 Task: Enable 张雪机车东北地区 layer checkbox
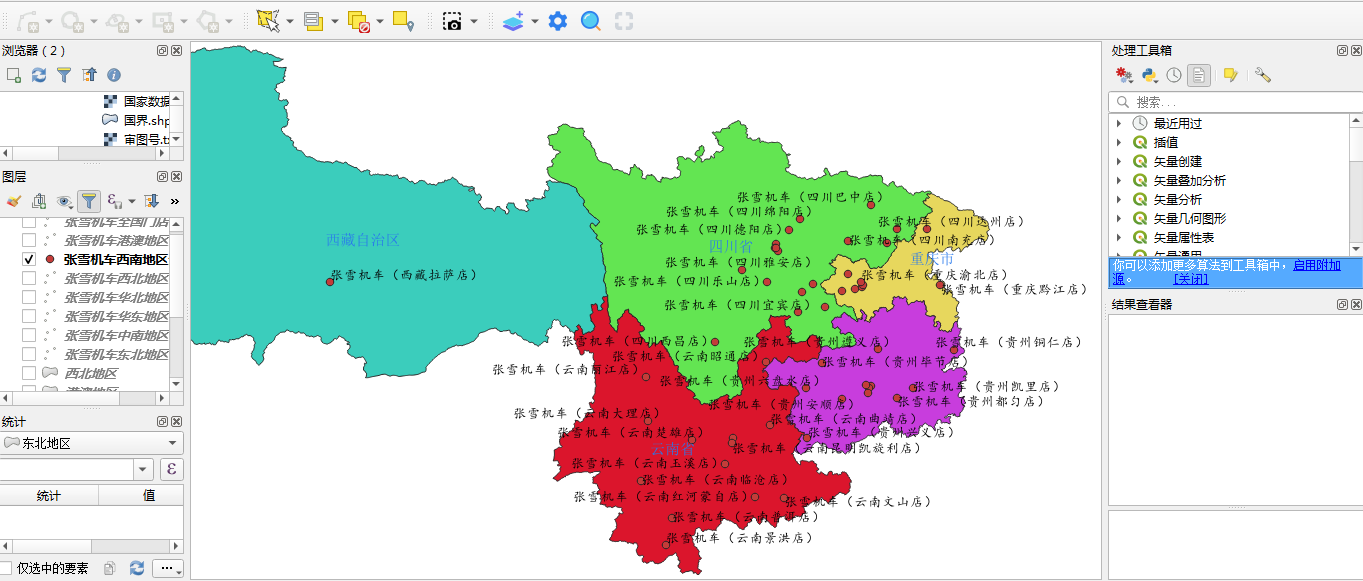coord(29,354)
